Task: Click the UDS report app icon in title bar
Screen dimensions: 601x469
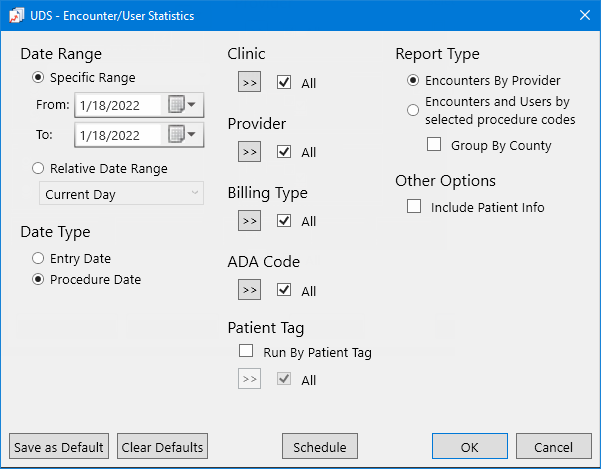Action: pos(16,16)
